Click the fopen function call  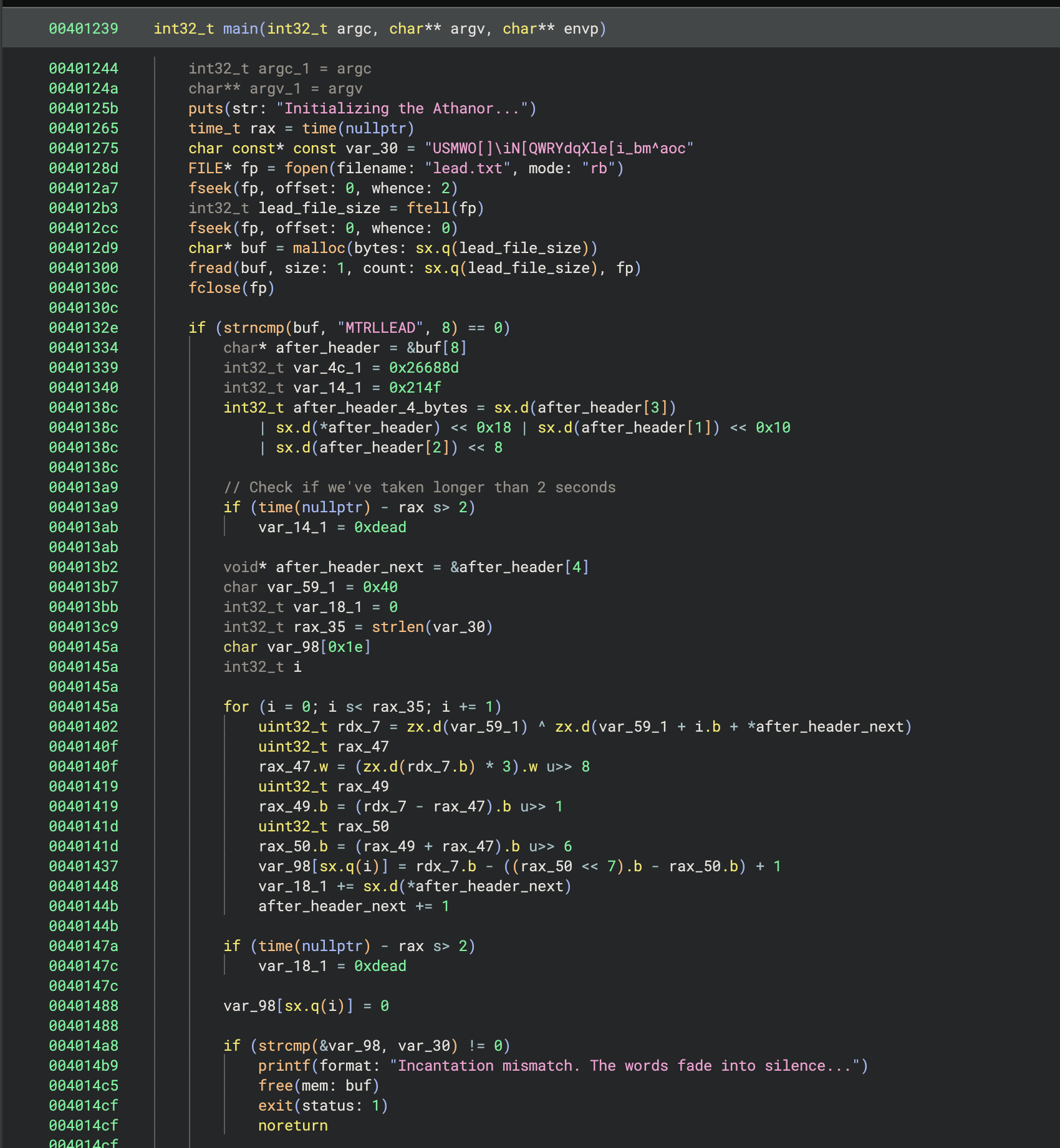pos(304,168)
